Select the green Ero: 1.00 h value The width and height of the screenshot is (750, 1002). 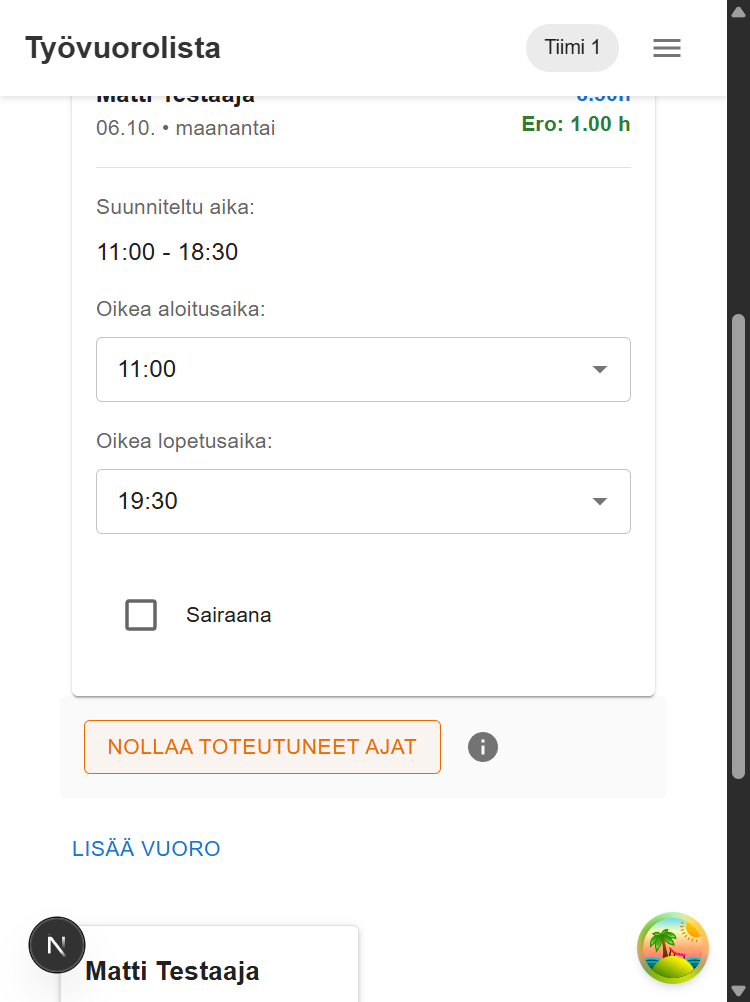click(577, 124)
